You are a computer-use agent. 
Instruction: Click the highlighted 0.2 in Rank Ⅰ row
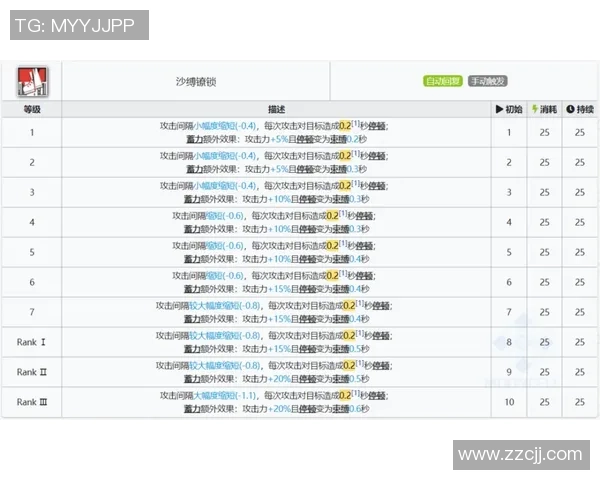click(x=349, y=336)
